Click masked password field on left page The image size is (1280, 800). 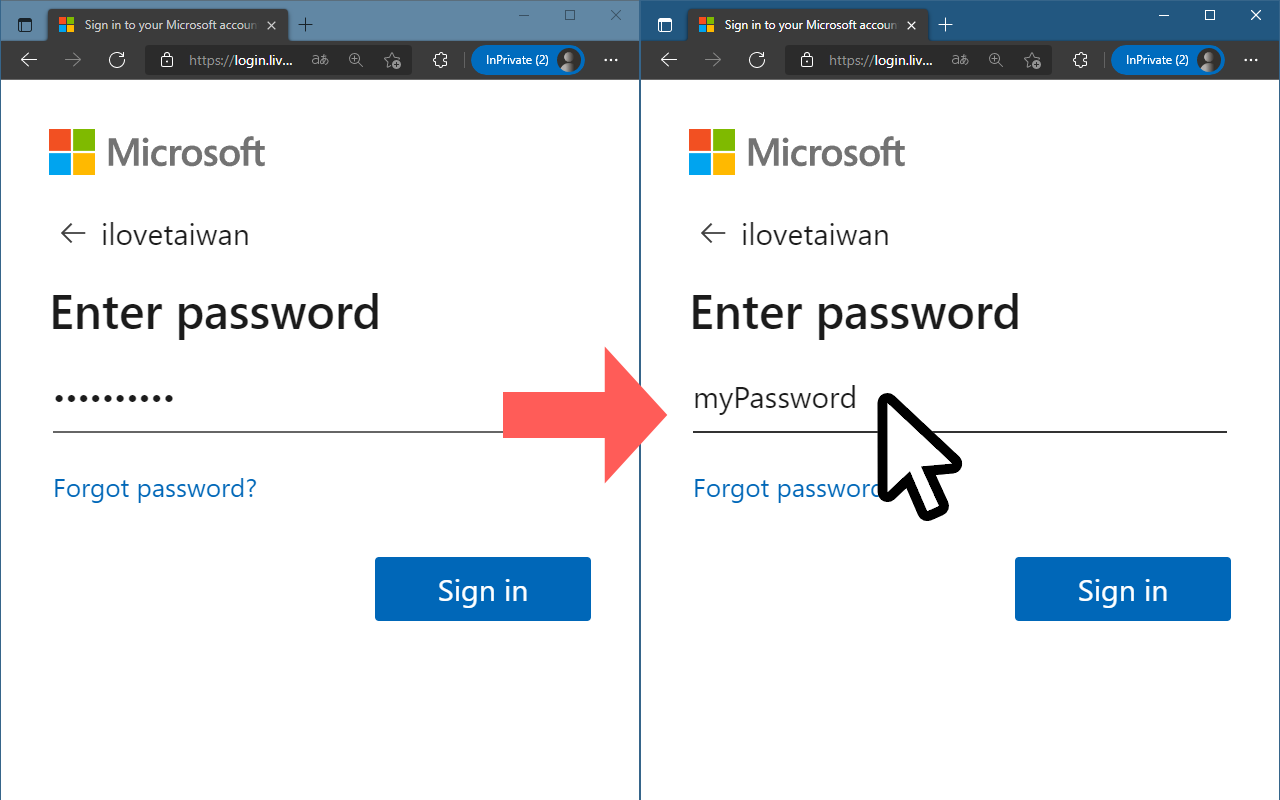(270, 399)
